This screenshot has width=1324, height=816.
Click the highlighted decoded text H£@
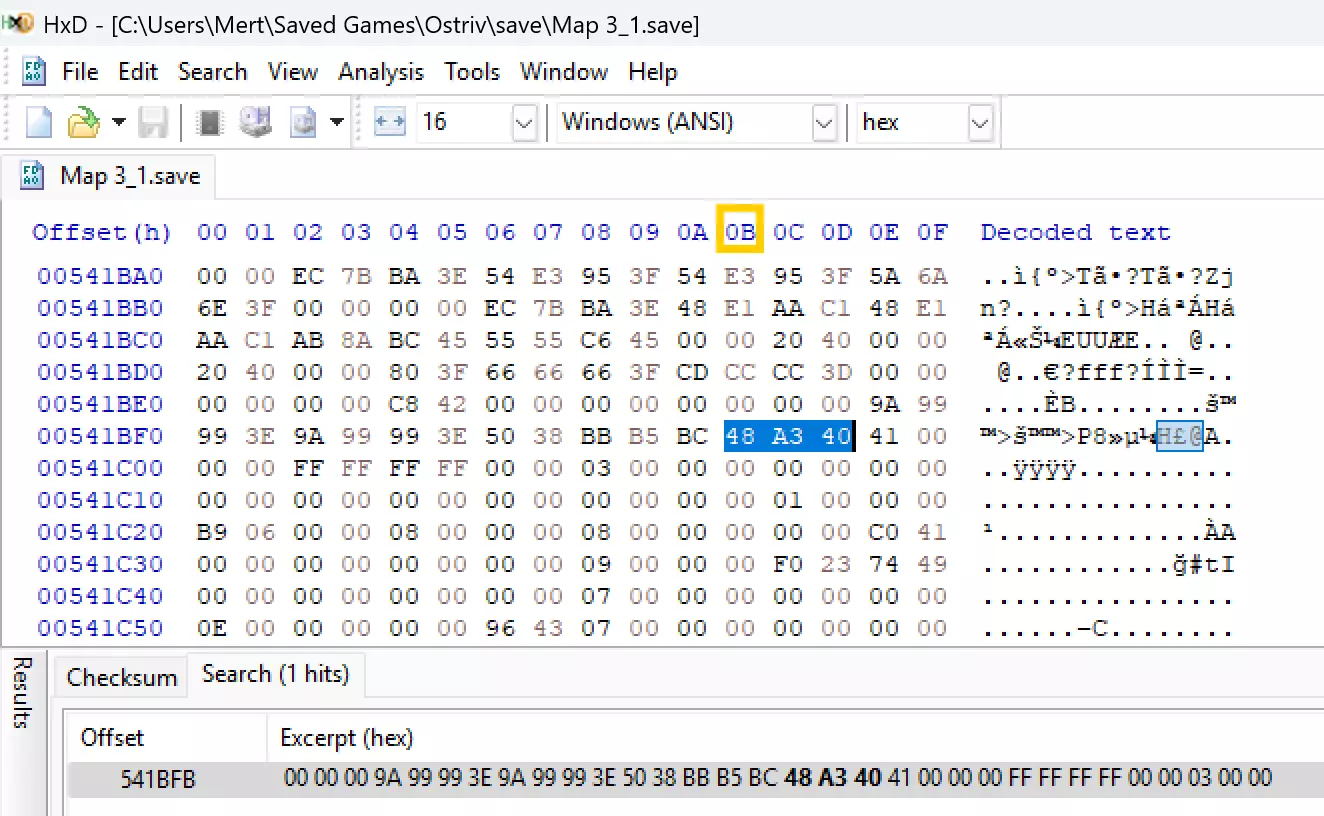tap(1180, 436)
